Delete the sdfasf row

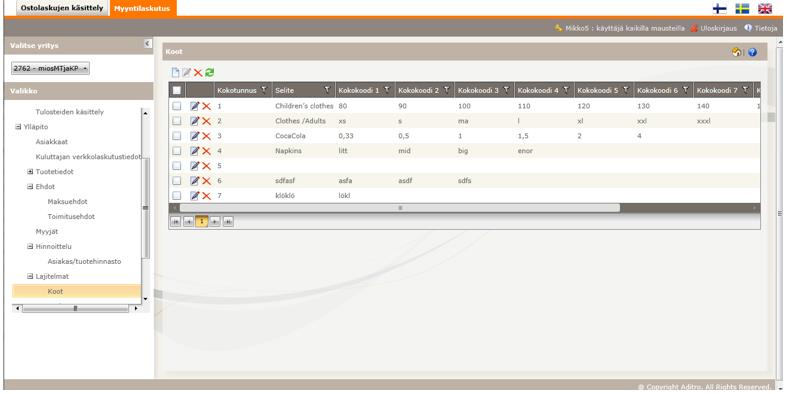[206, 180]
